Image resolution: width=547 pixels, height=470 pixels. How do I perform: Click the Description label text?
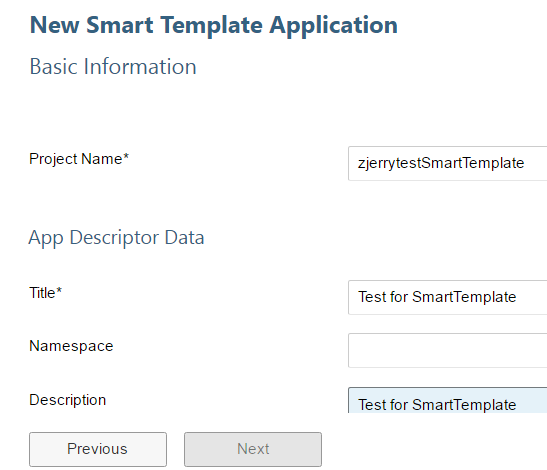click(68, 400)
